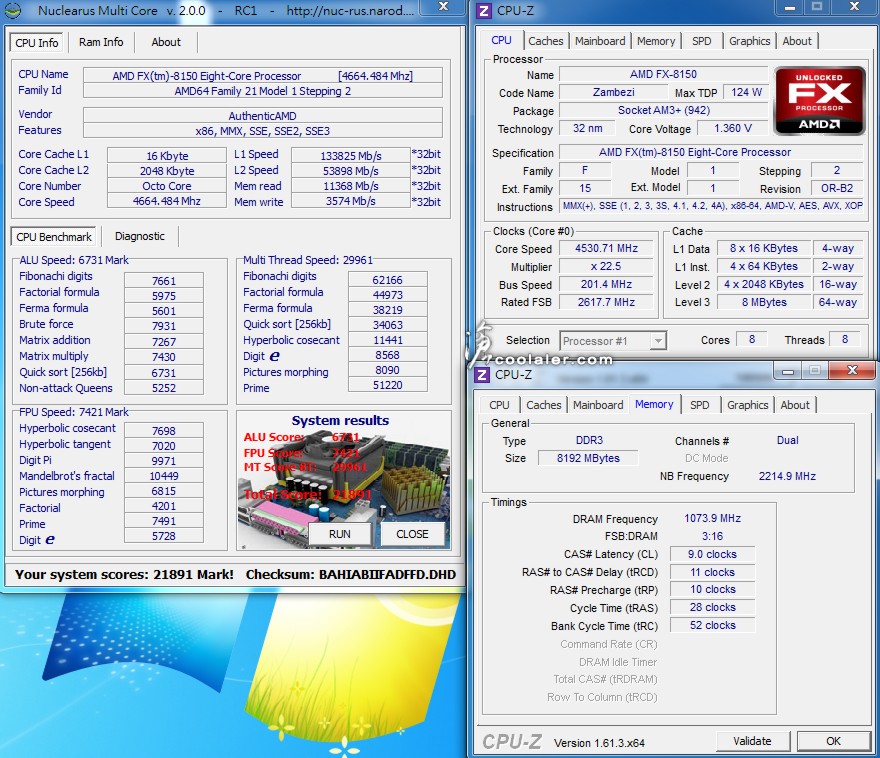
Task: Click the Mandelbrot's fractal score 10449
Action: pos(164,476)
